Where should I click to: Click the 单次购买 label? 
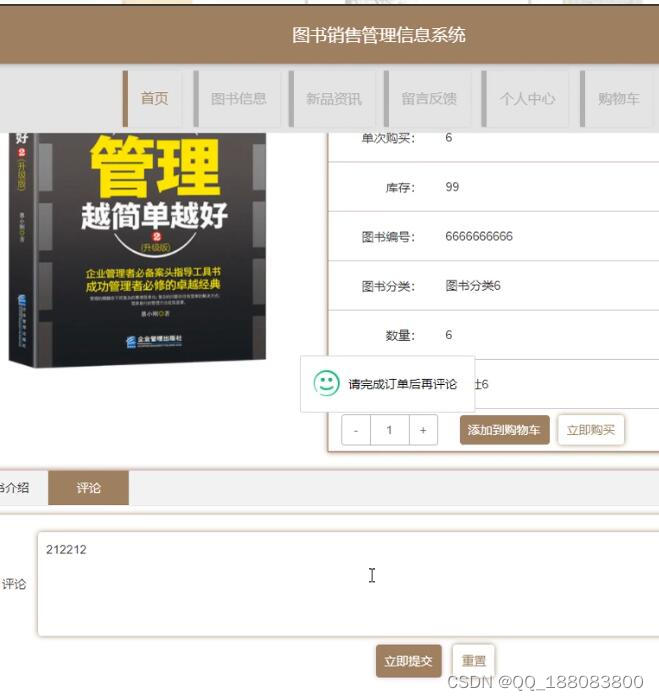tap(388, 138)
